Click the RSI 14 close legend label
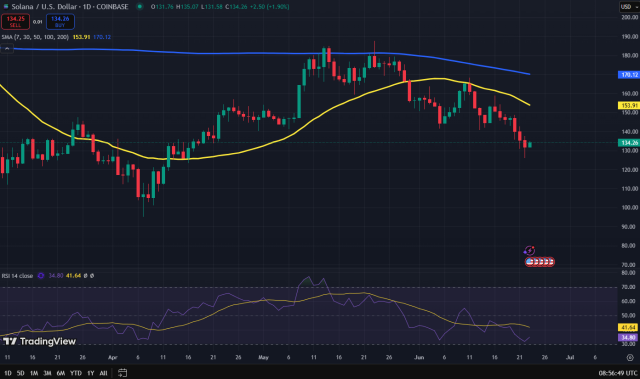Viewport: 640px width, 379px height. [x=17, y=276]
